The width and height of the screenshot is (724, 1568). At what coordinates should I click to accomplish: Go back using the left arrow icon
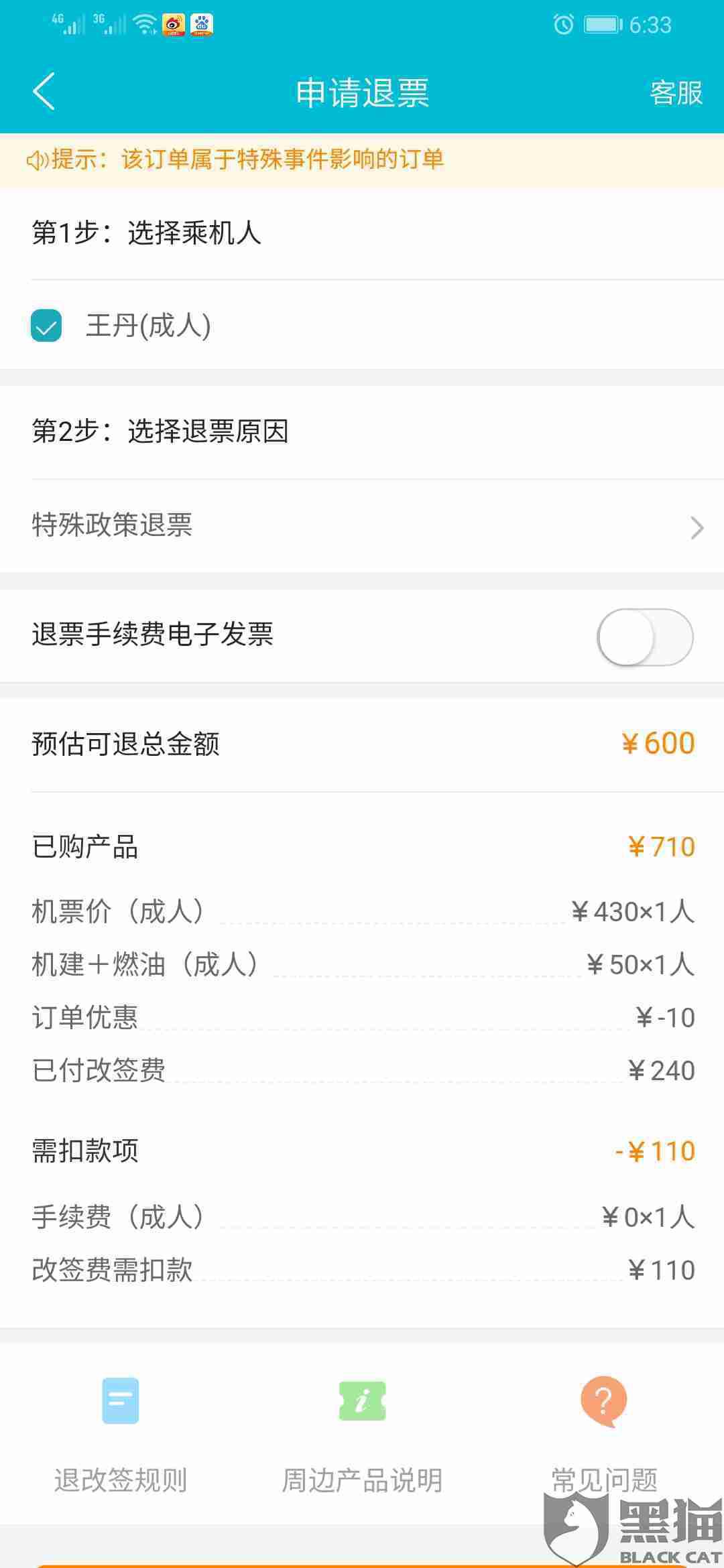click(x=44, y=92)
